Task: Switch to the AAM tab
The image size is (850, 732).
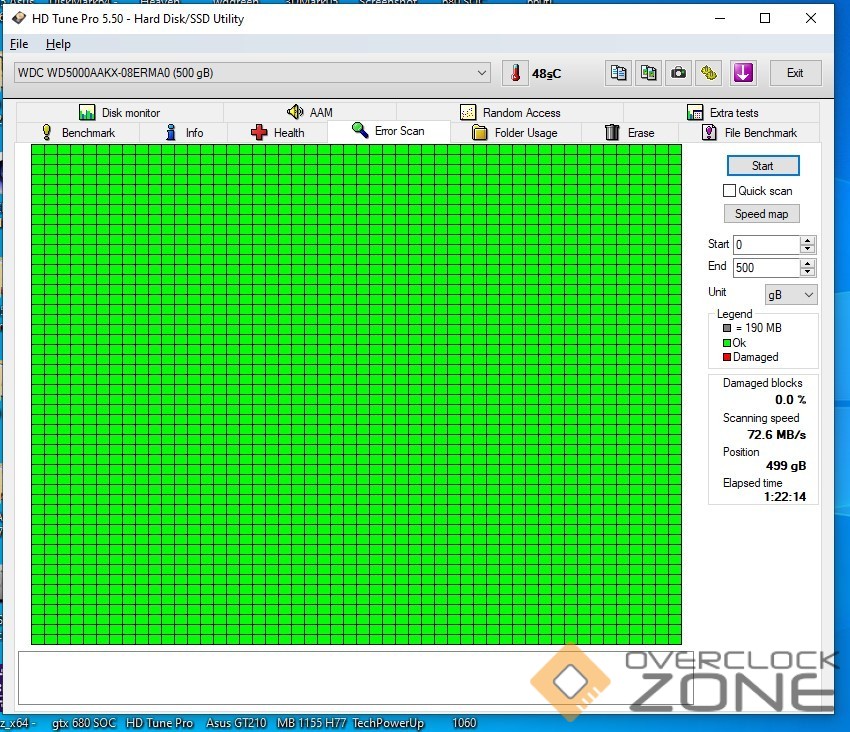Action: [310, 112]
